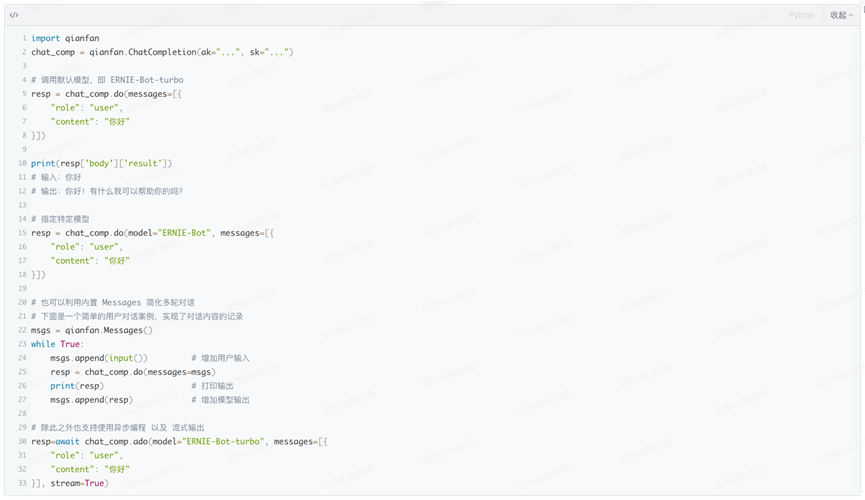This screenshot has height=500, width=865.
Task: Click the '}], stream=True)' closing line
Action: [70, 483]
